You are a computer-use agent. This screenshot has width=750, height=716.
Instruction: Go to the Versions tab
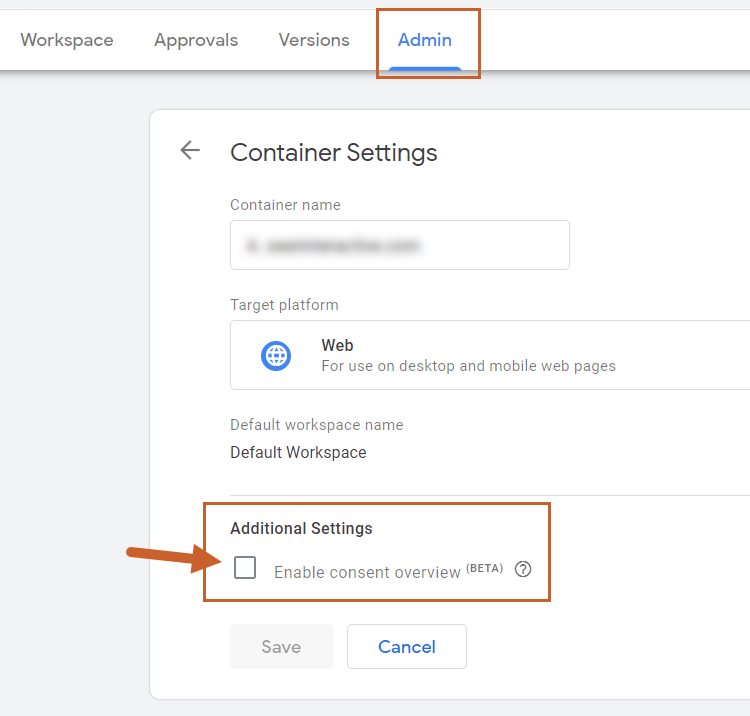[314, 40]
